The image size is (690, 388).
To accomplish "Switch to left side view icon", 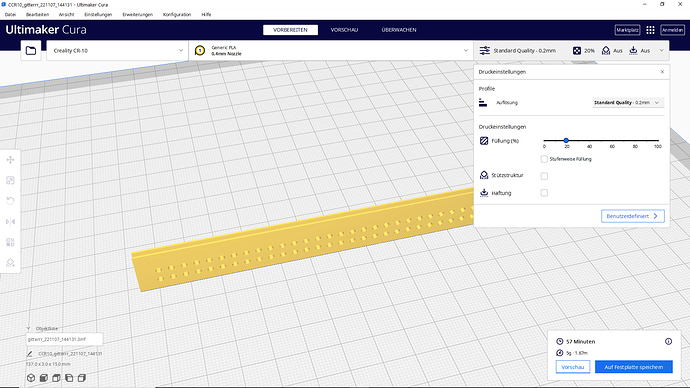I will pyautogui.click(x=69, y=378).
